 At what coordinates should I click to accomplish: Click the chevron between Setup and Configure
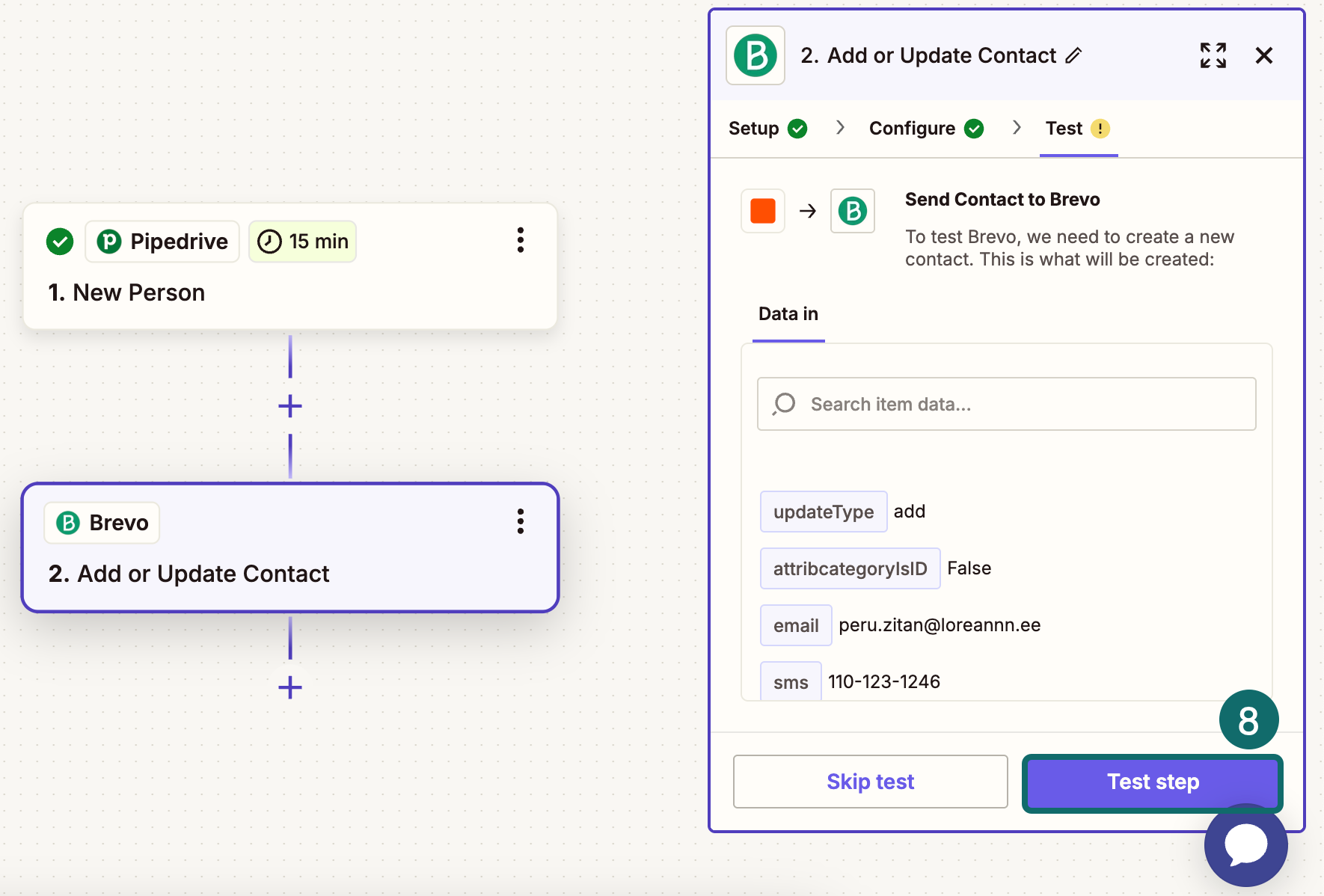(841, 128)
